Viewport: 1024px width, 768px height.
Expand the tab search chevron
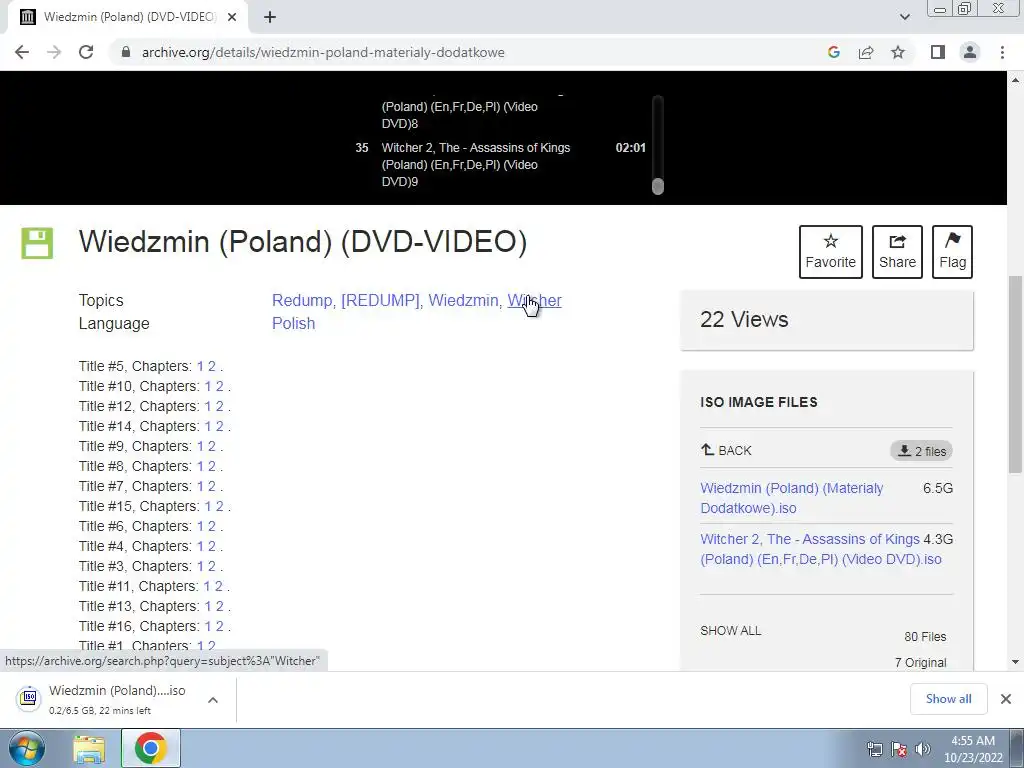pos(904,17)
